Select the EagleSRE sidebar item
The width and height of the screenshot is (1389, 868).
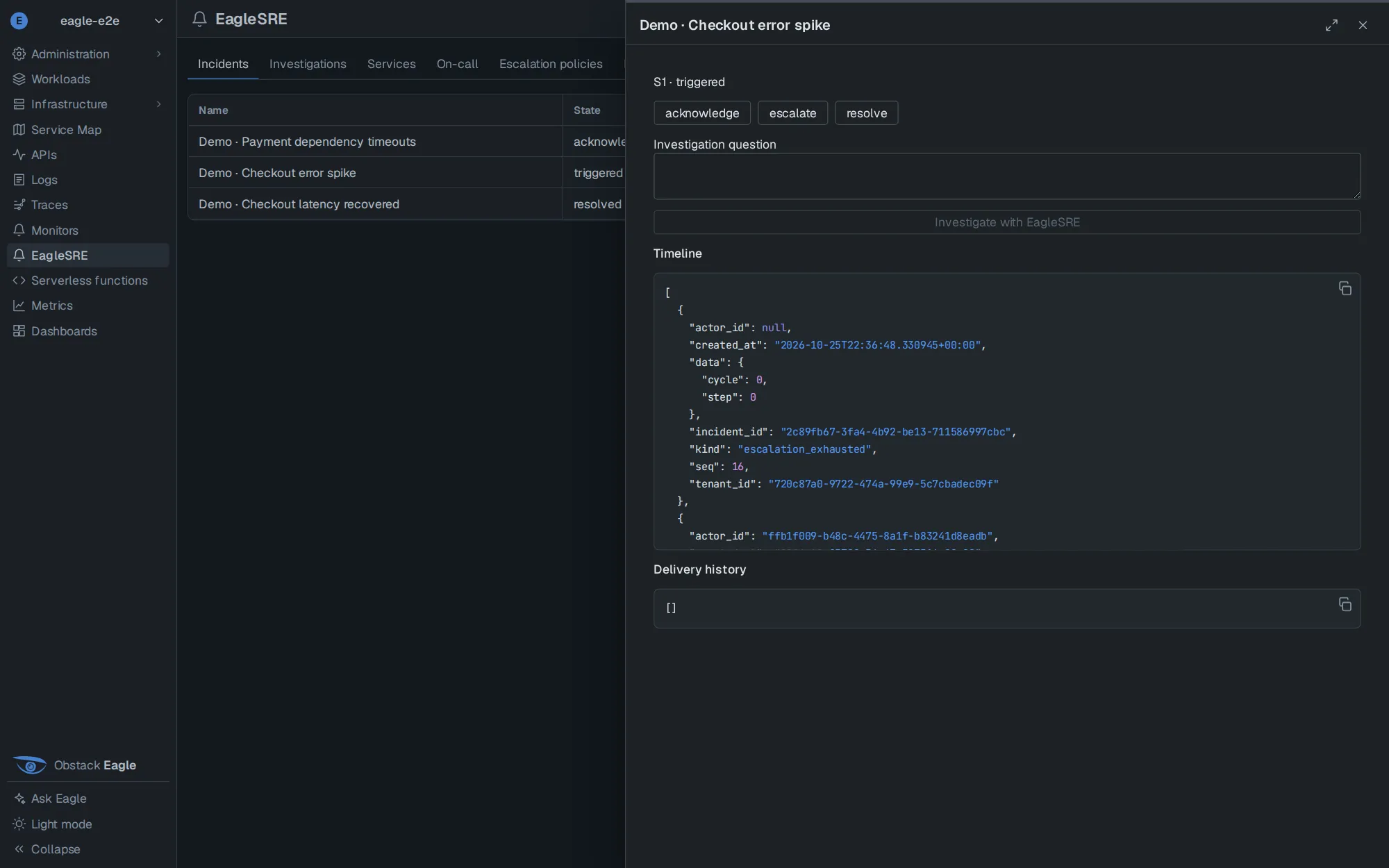click(x=88, y=256)
